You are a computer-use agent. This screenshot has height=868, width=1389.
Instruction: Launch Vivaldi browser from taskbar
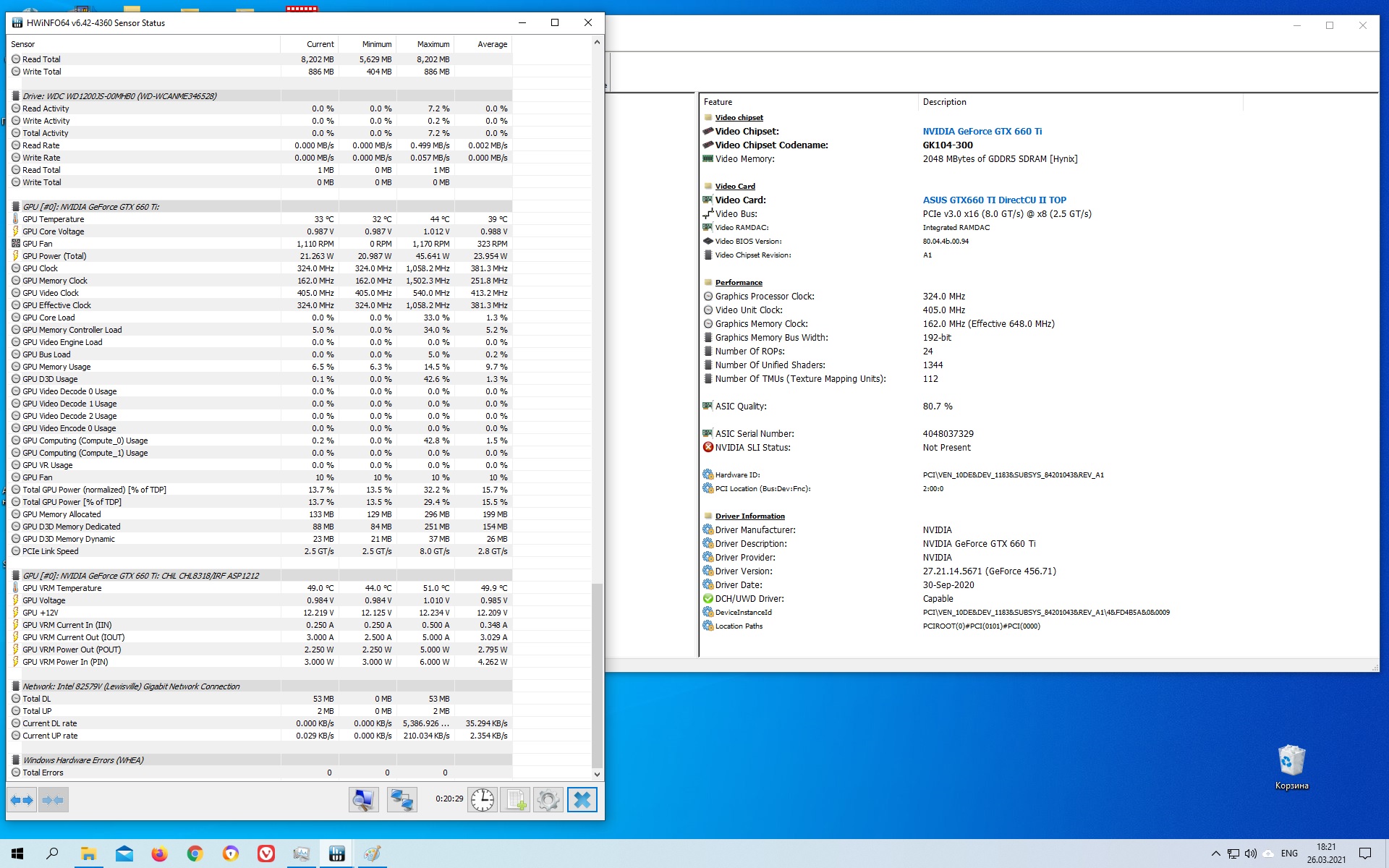pyautogui.click(x=266, y=854)
